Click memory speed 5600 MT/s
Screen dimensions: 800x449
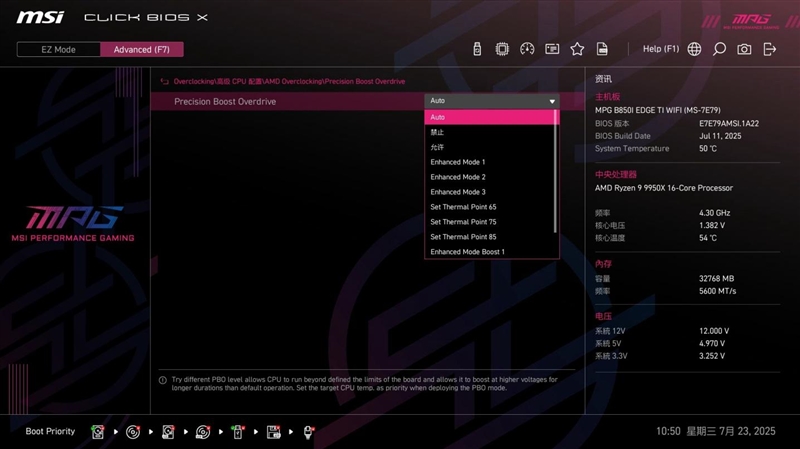717,291
